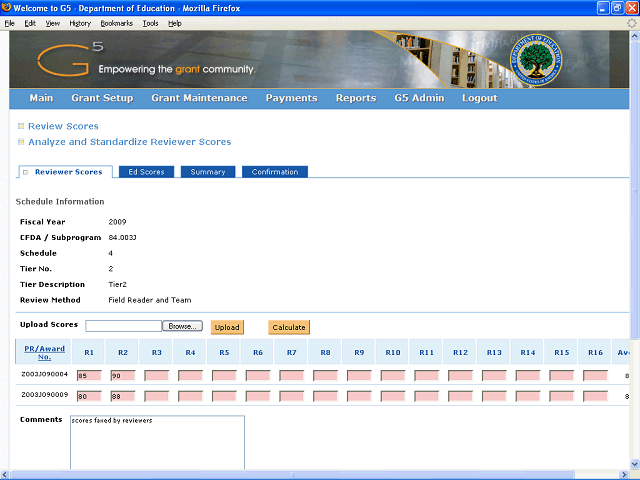
Task: Open the Review Scores link
Action: tap(63, 126)
